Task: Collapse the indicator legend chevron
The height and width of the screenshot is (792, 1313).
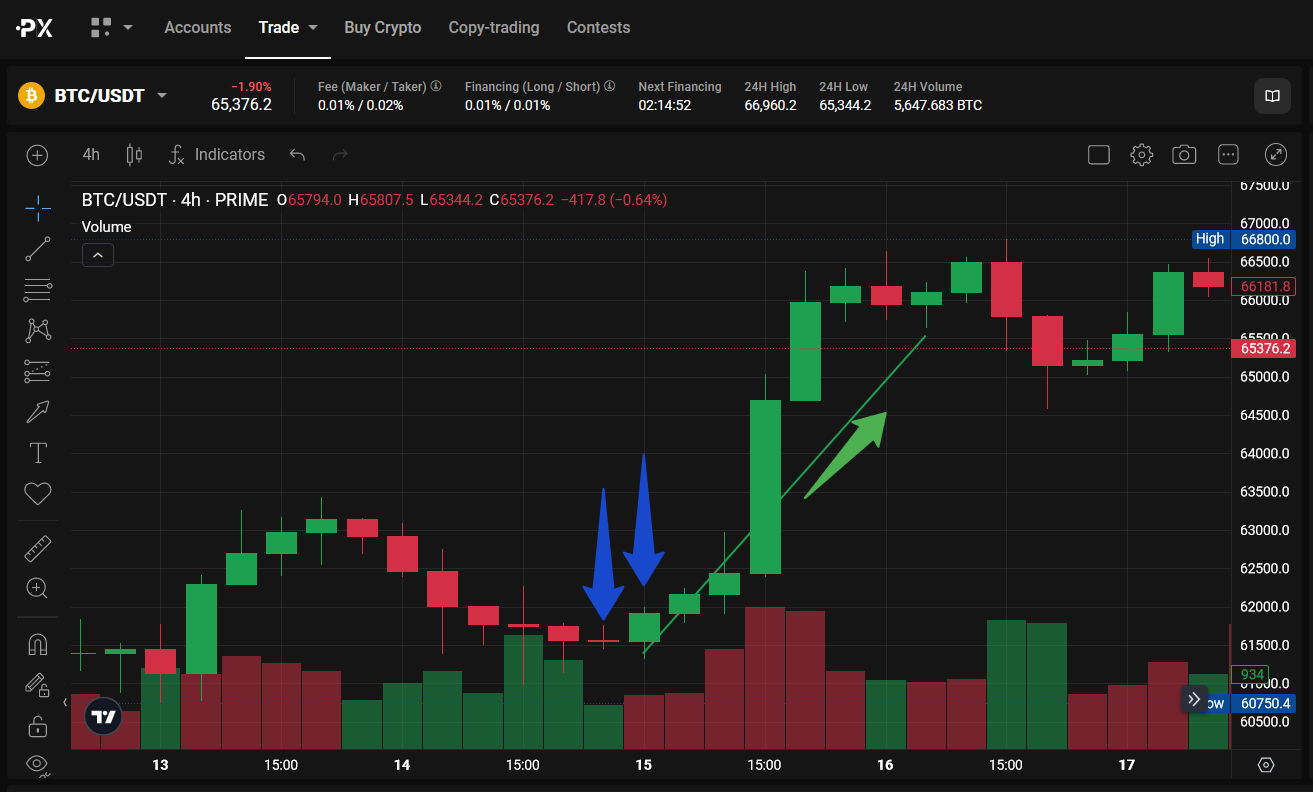Action: 97,255
